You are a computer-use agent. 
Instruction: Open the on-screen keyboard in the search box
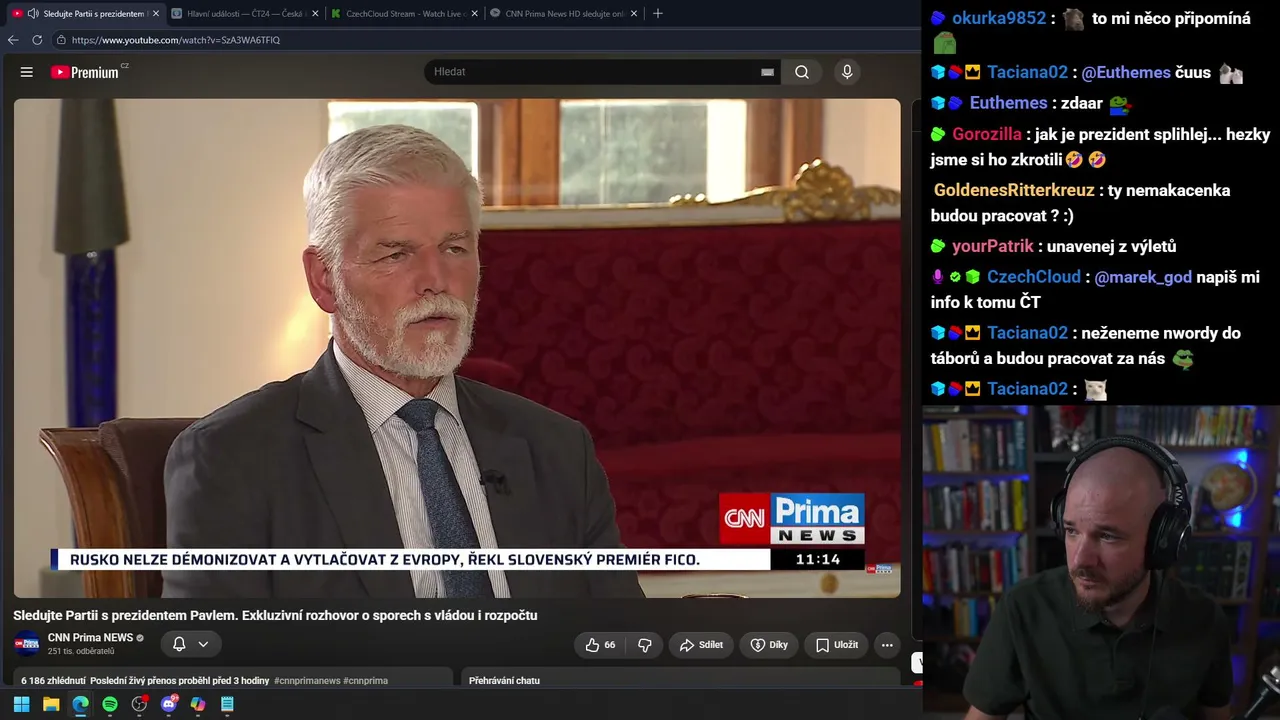pos(767,72)
